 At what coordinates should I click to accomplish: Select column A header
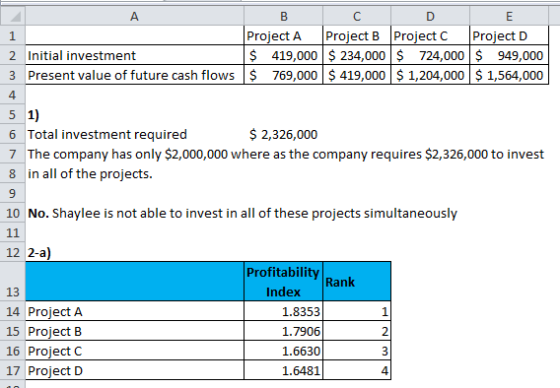click(135, 16)
